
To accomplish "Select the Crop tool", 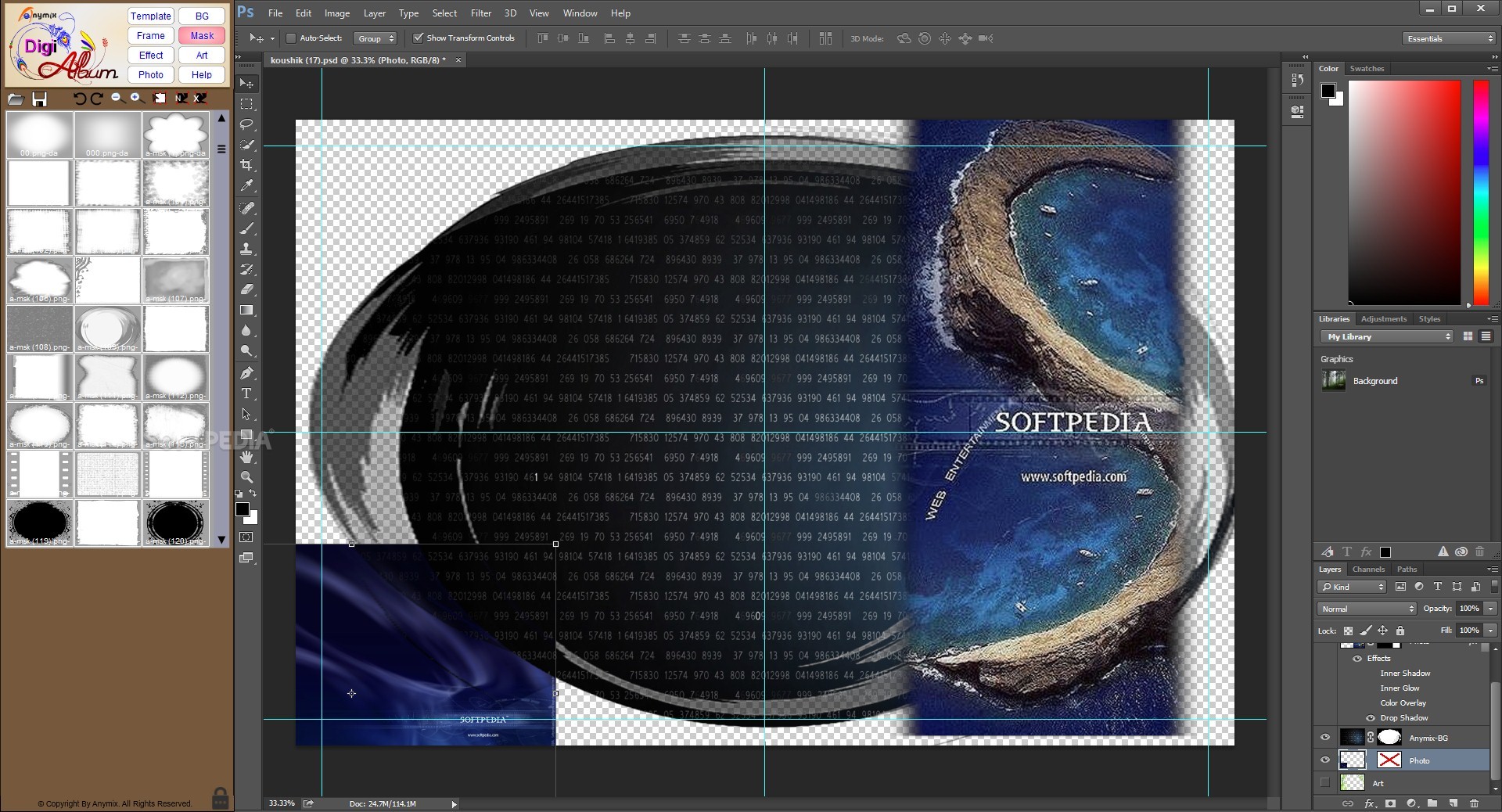I will (x=246, y=165).
